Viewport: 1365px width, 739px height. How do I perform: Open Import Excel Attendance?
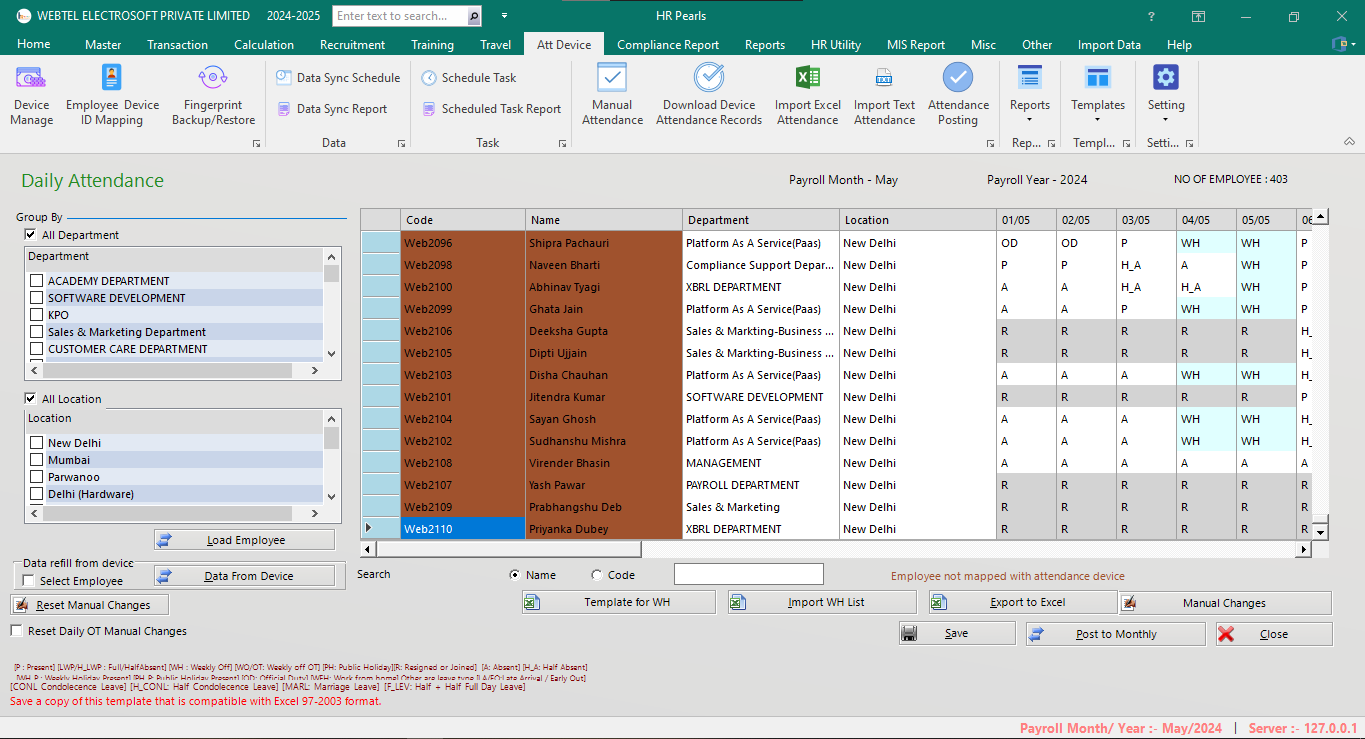[807, 92]
